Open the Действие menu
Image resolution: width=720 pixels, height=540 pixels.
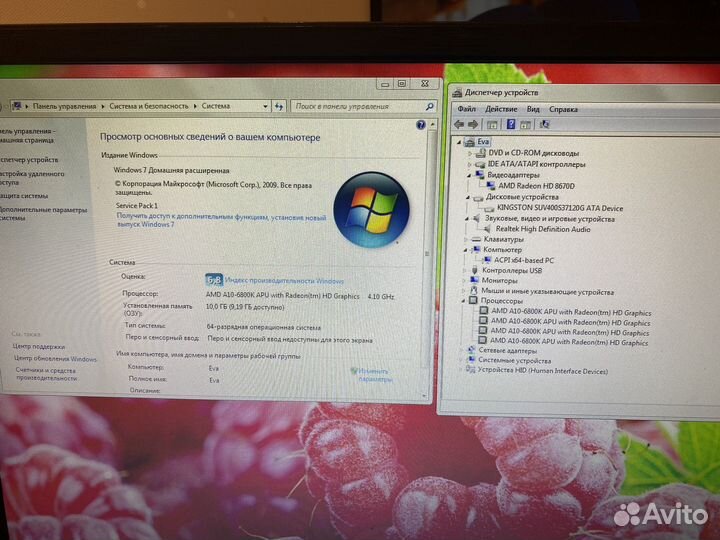tap(501, 109)
